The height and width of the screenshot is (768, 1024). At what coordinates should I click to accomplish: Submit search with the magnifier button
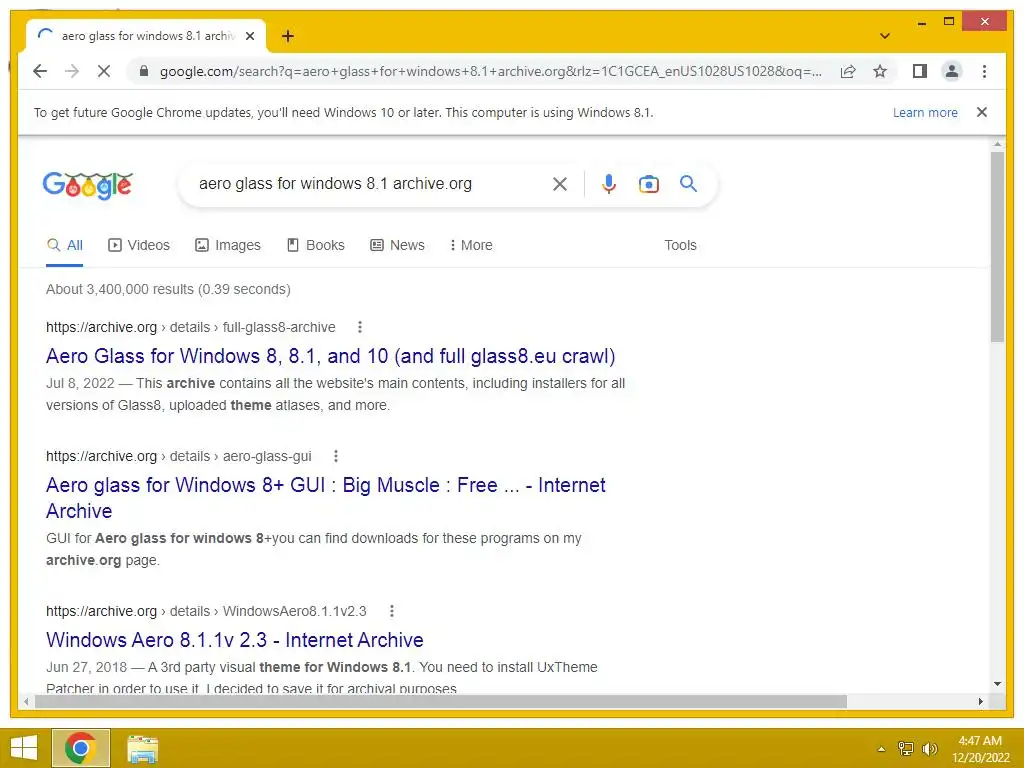pyautogui.click(x=688, y=184)
